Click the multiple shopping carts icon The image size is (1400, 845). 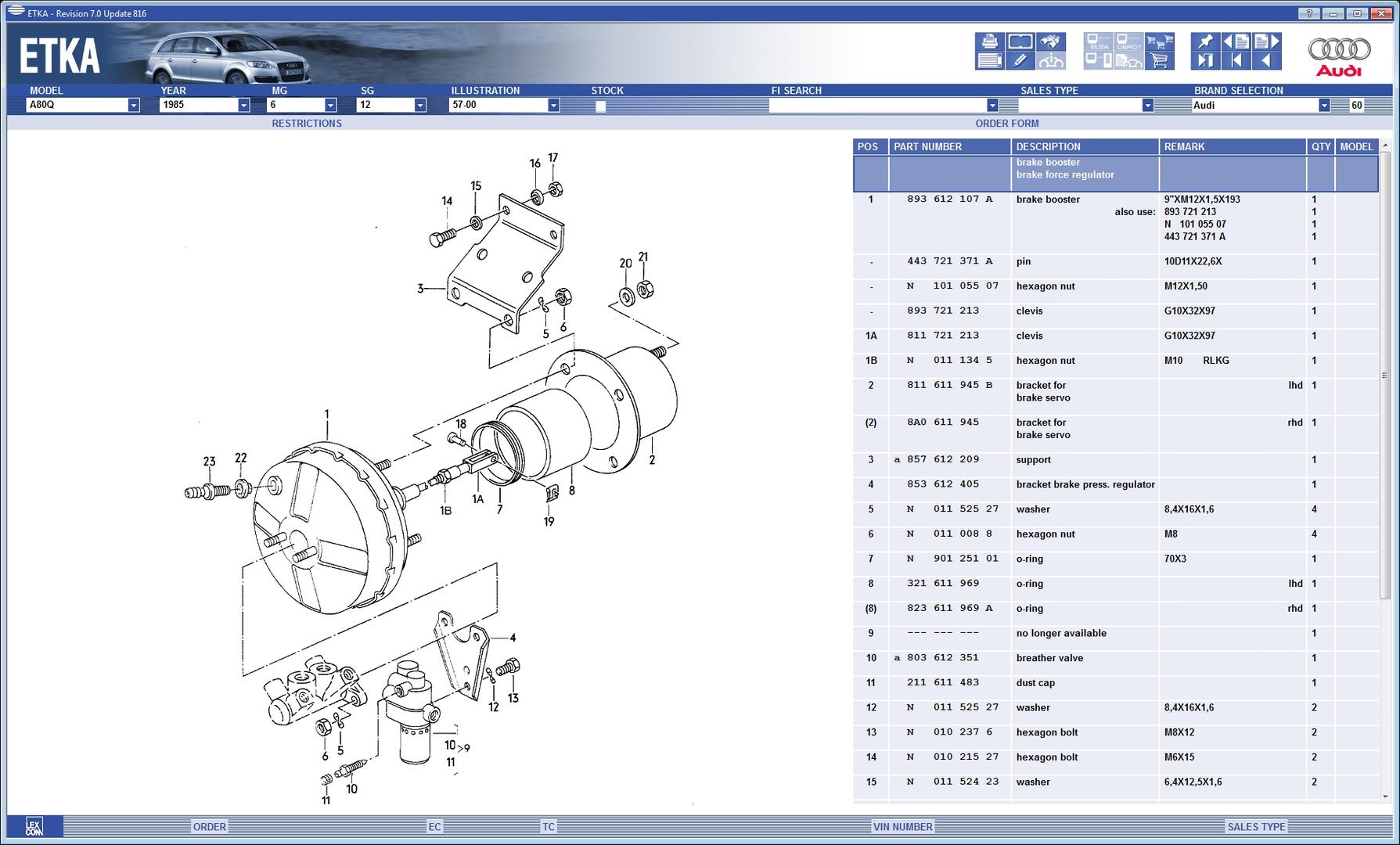[x=1159, y=41]
